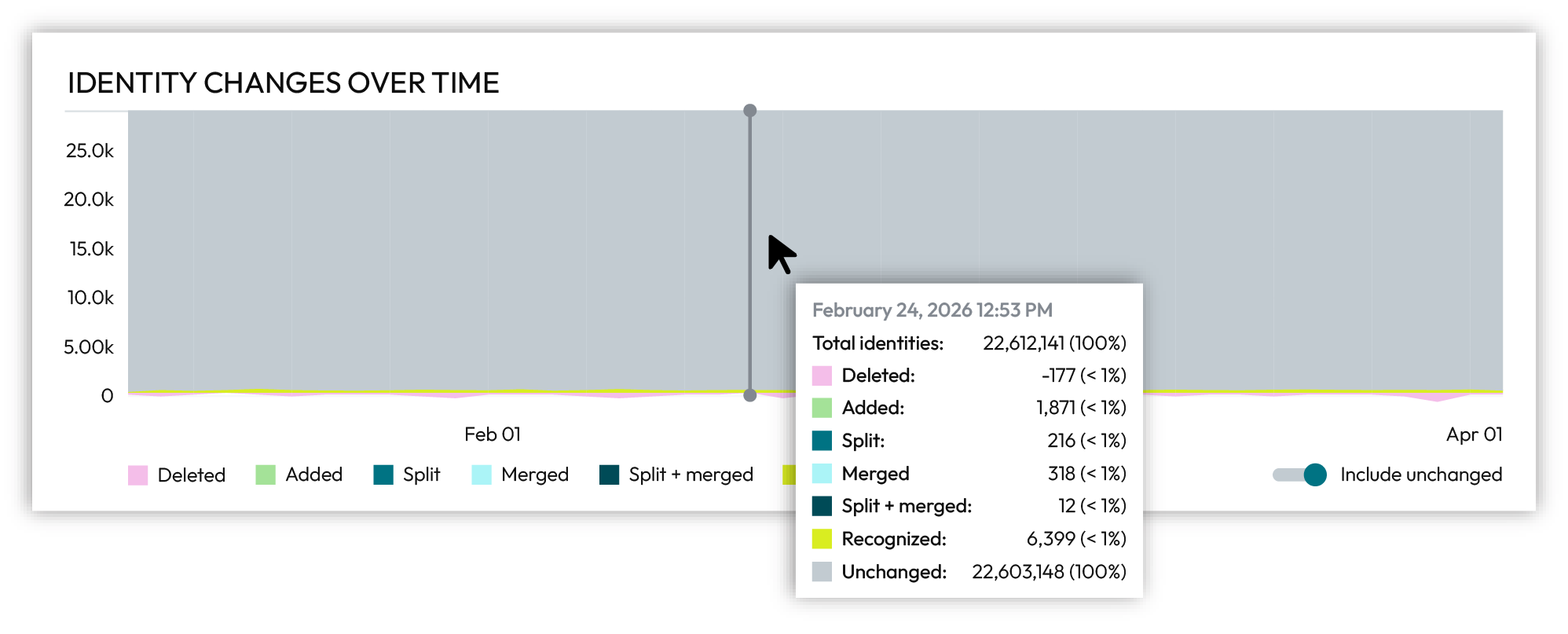Click the Merged legend text label
Viewport: 1568px width, 634px height.
[534, 475]
